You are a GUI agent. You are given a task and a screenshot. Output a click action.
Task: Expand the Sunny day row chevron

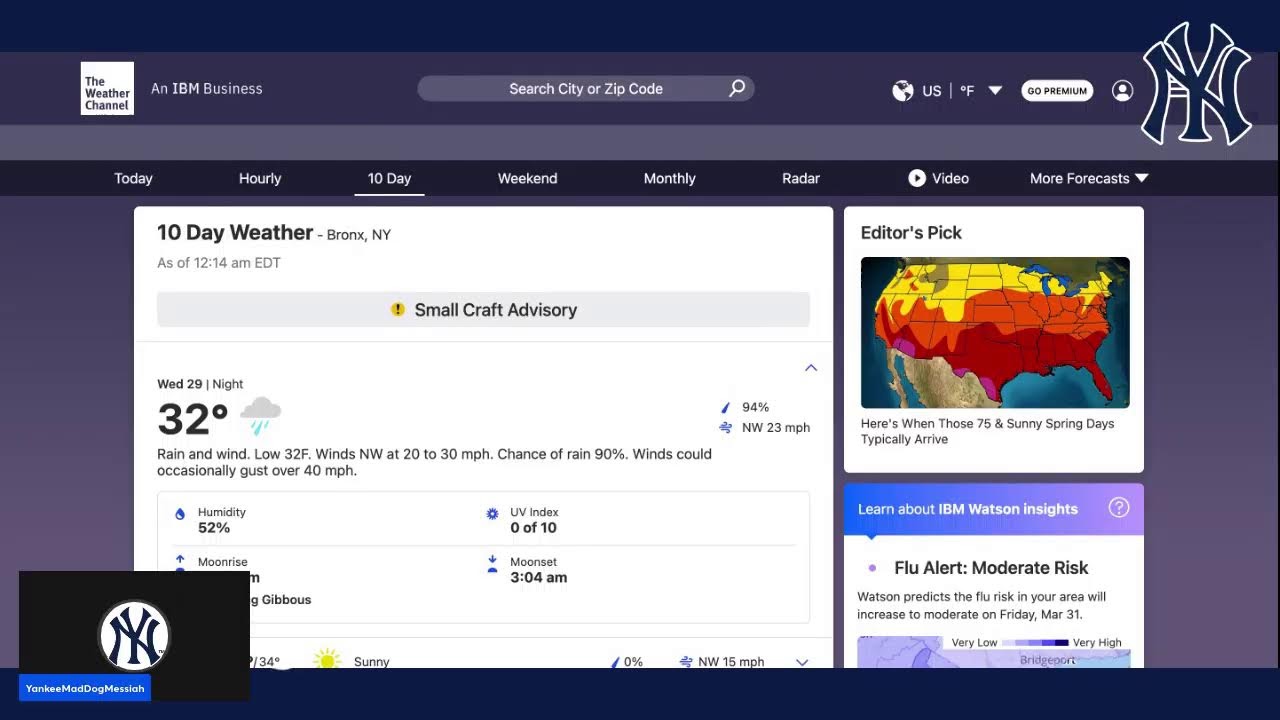(802, 662)
